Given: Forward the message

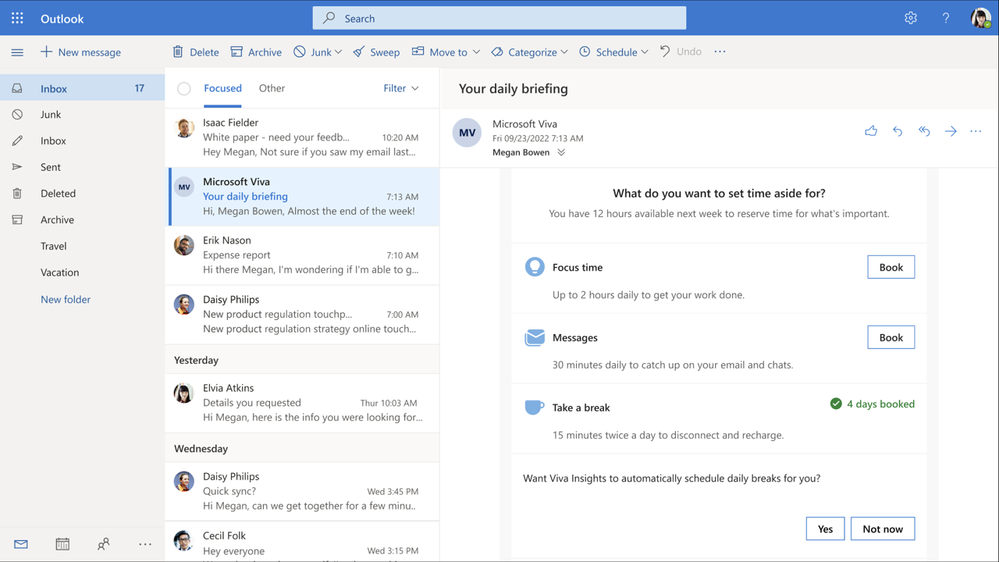Looking at the screenshot, I should pos(951,131).
